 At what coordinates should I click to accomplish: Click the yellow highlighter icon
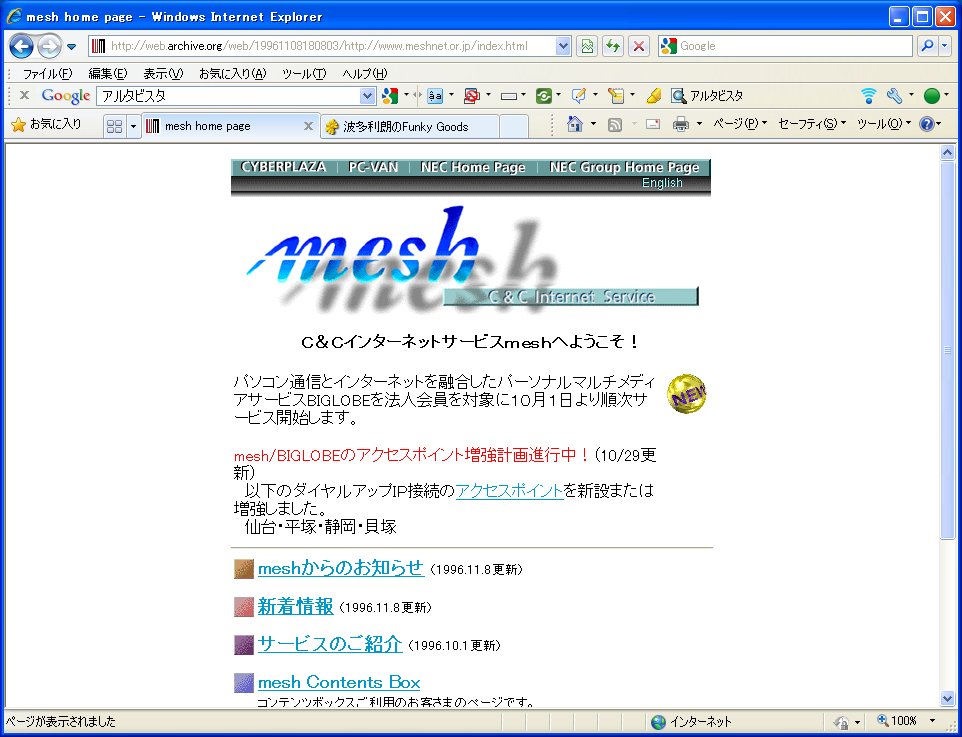click(653, 96)
